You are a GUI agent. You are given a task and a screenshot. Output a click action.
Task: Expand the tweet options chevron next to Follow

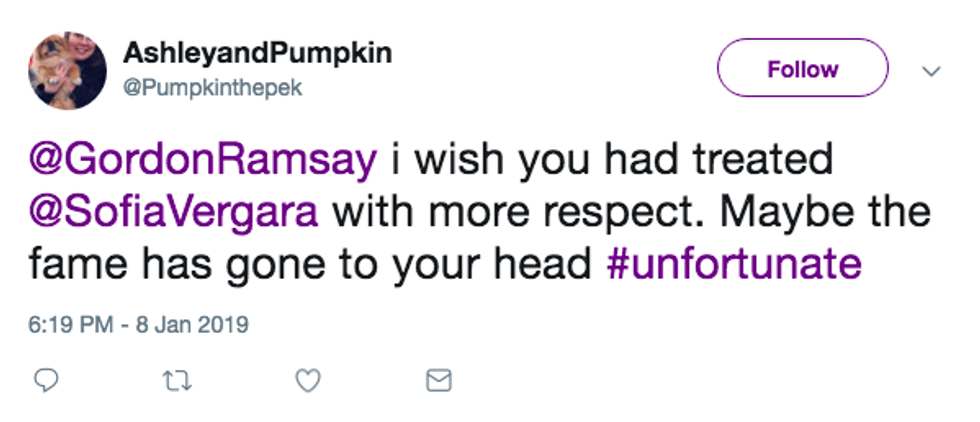930,71
